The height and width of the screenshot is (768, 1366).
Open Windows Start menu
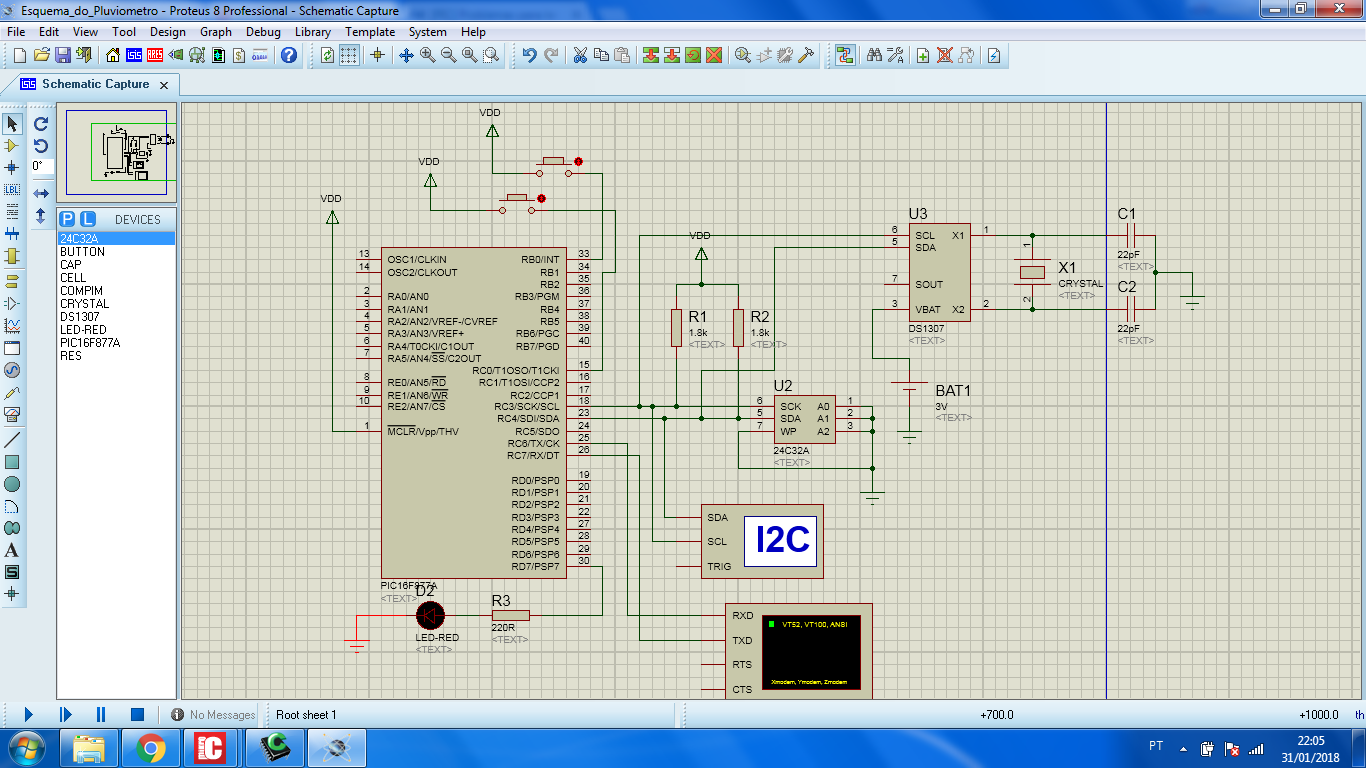click(x=27, y=747)
